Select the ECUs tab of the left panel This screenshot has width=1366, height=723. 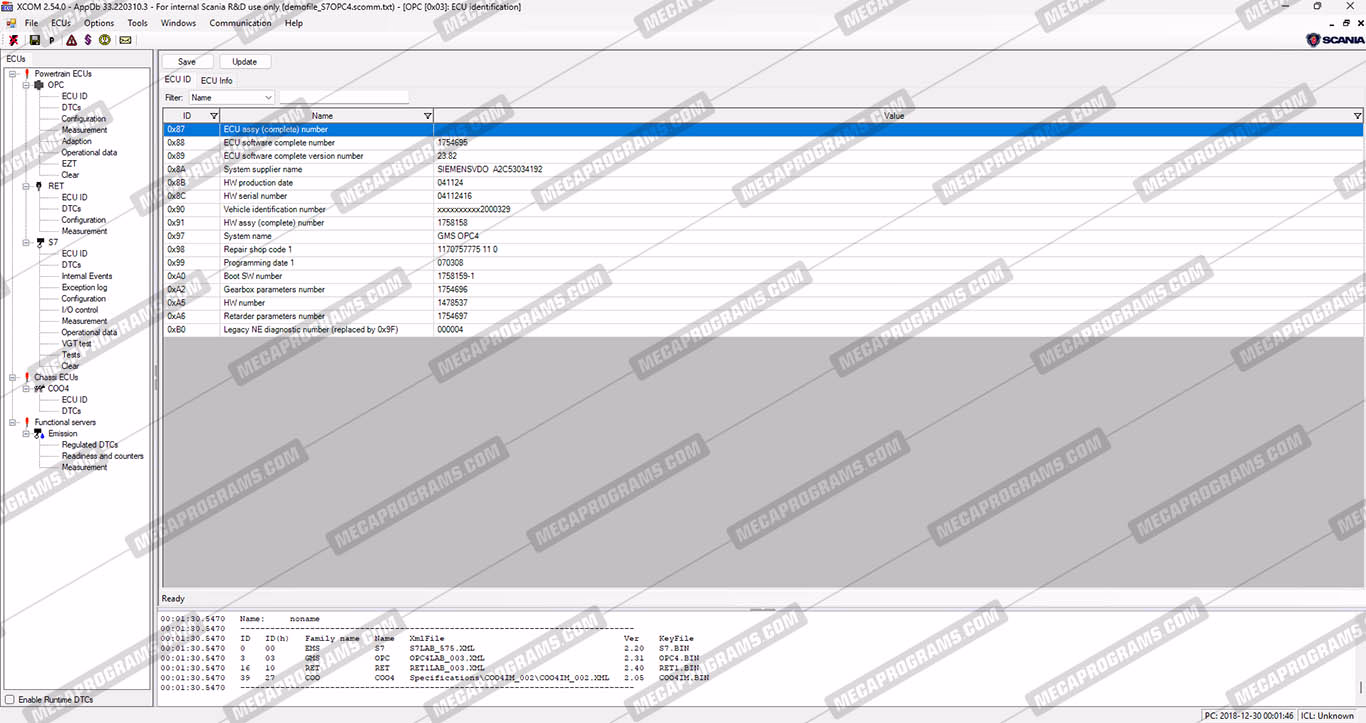point(16,59)
